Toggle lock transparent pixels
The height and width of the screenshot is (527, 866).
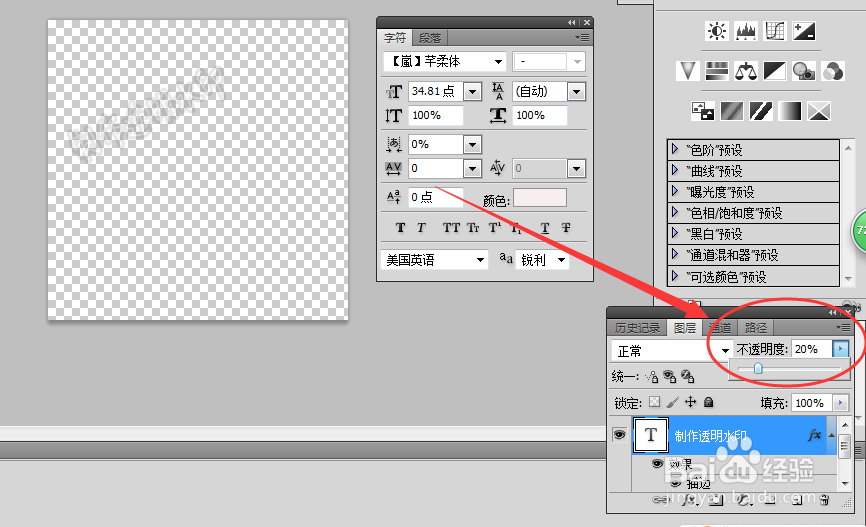tap(654, 402)
